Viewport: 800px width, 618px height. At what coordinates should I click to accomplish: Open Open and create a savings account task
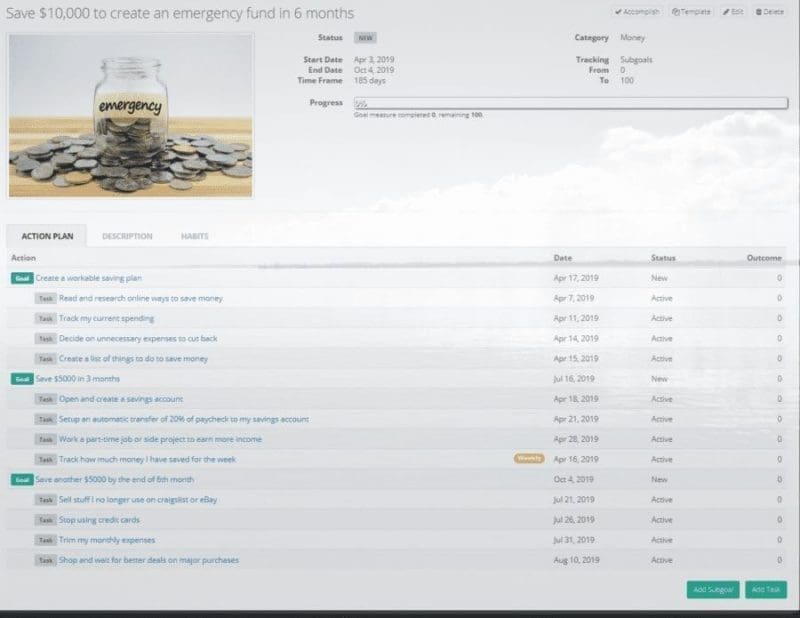[x=121, y=399]
